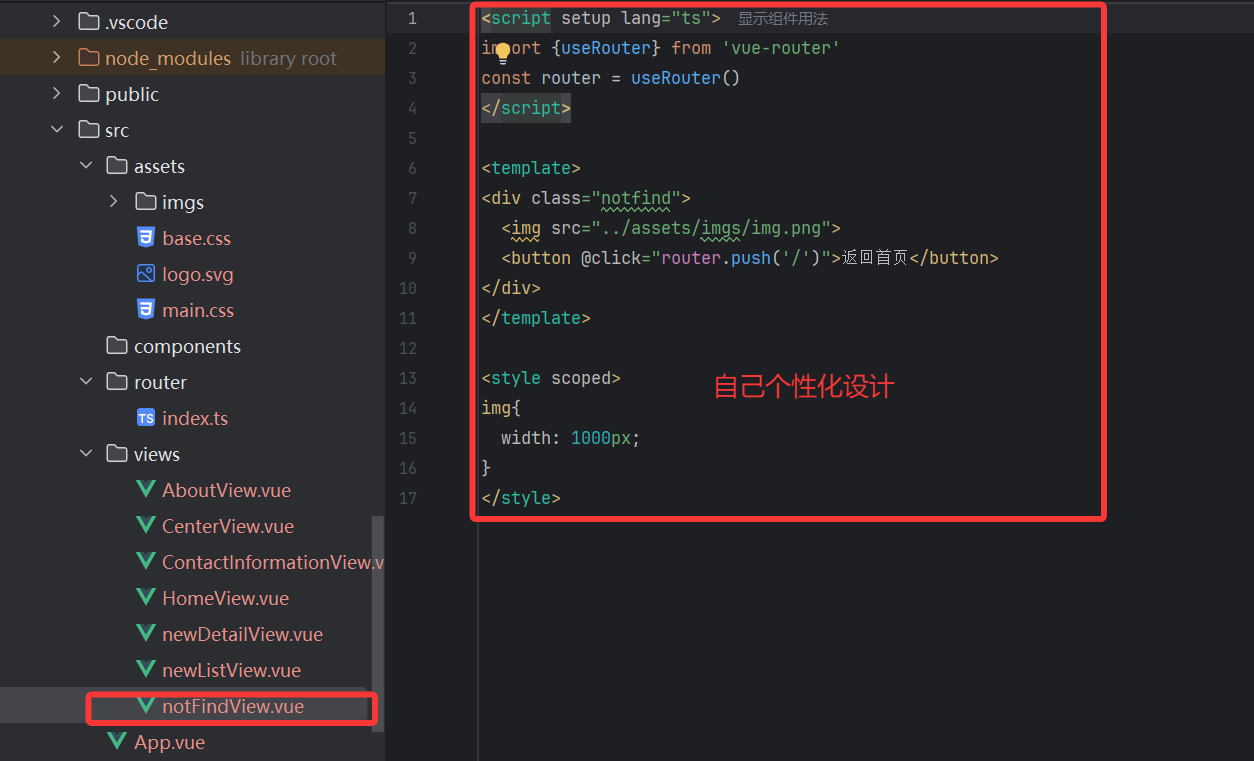The height and width of the screenshot is (761, 1254).
Task: Select the components folder
Action: point(187,346)
